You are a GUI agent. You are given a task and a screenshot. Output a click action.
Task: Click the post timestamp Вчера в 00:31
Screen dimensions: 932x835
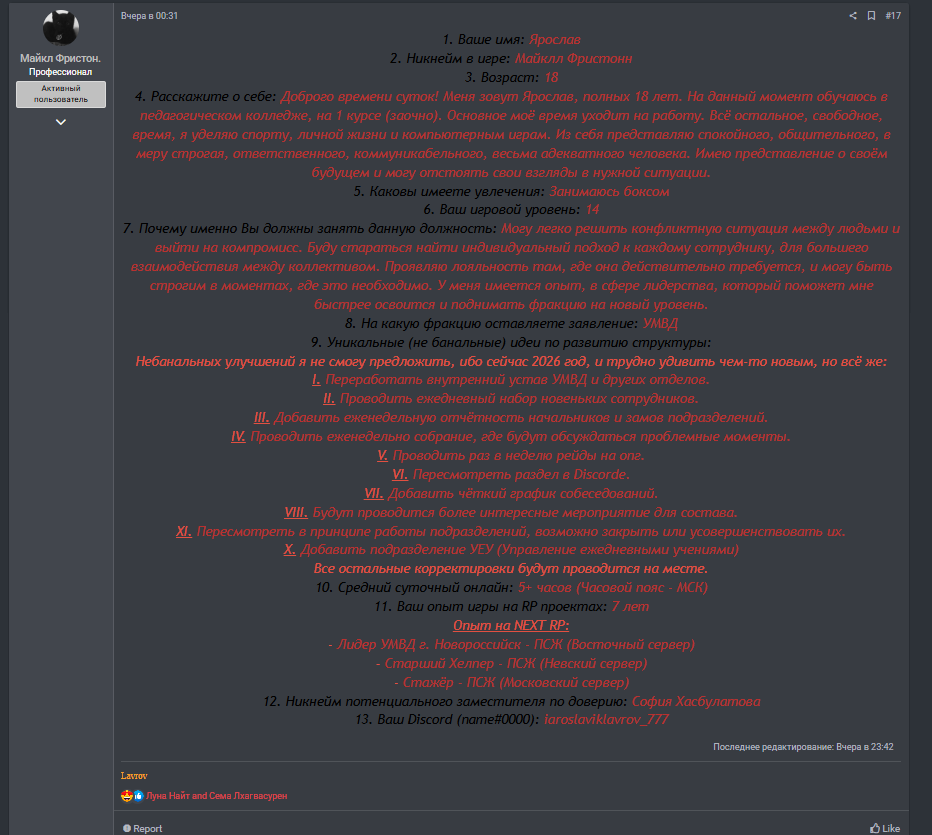click(x=149, y=16)
